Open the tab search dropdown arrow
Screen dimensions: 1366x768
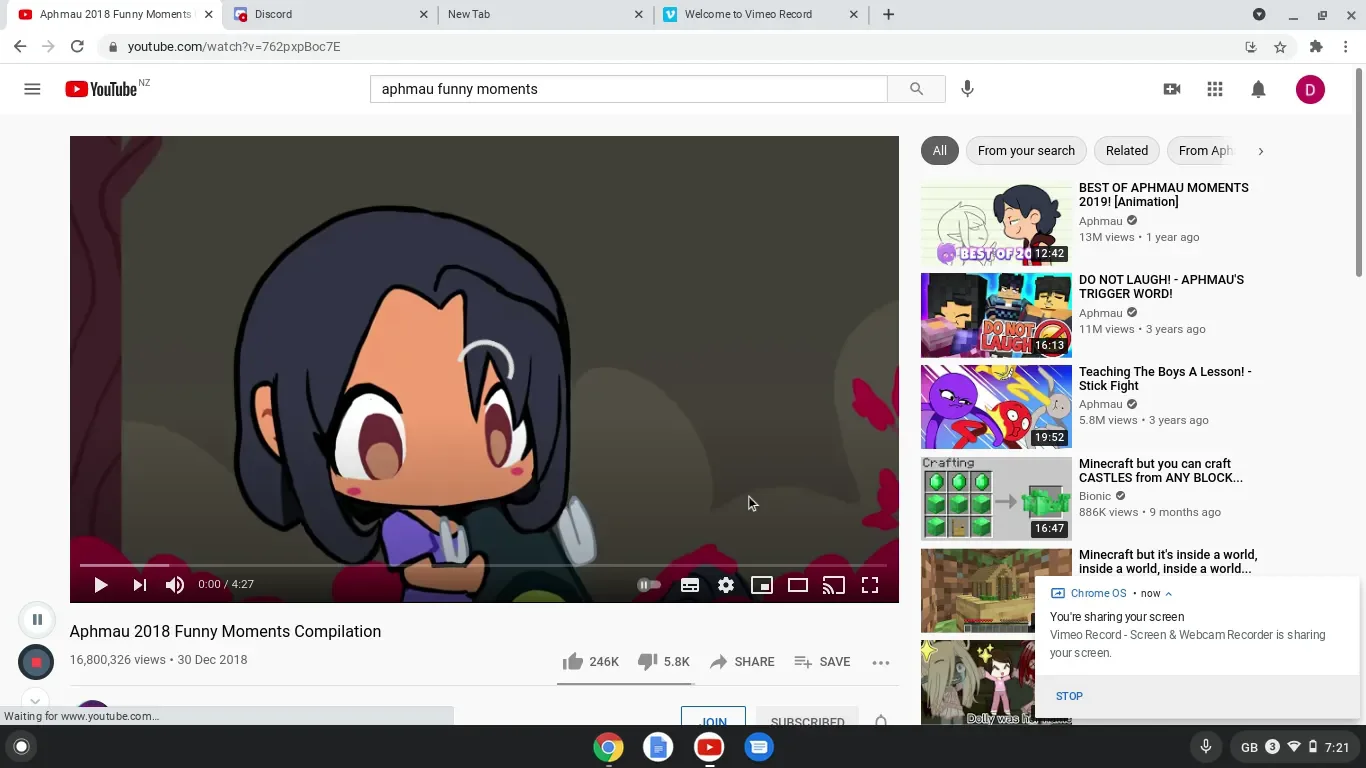(1259, 14)
